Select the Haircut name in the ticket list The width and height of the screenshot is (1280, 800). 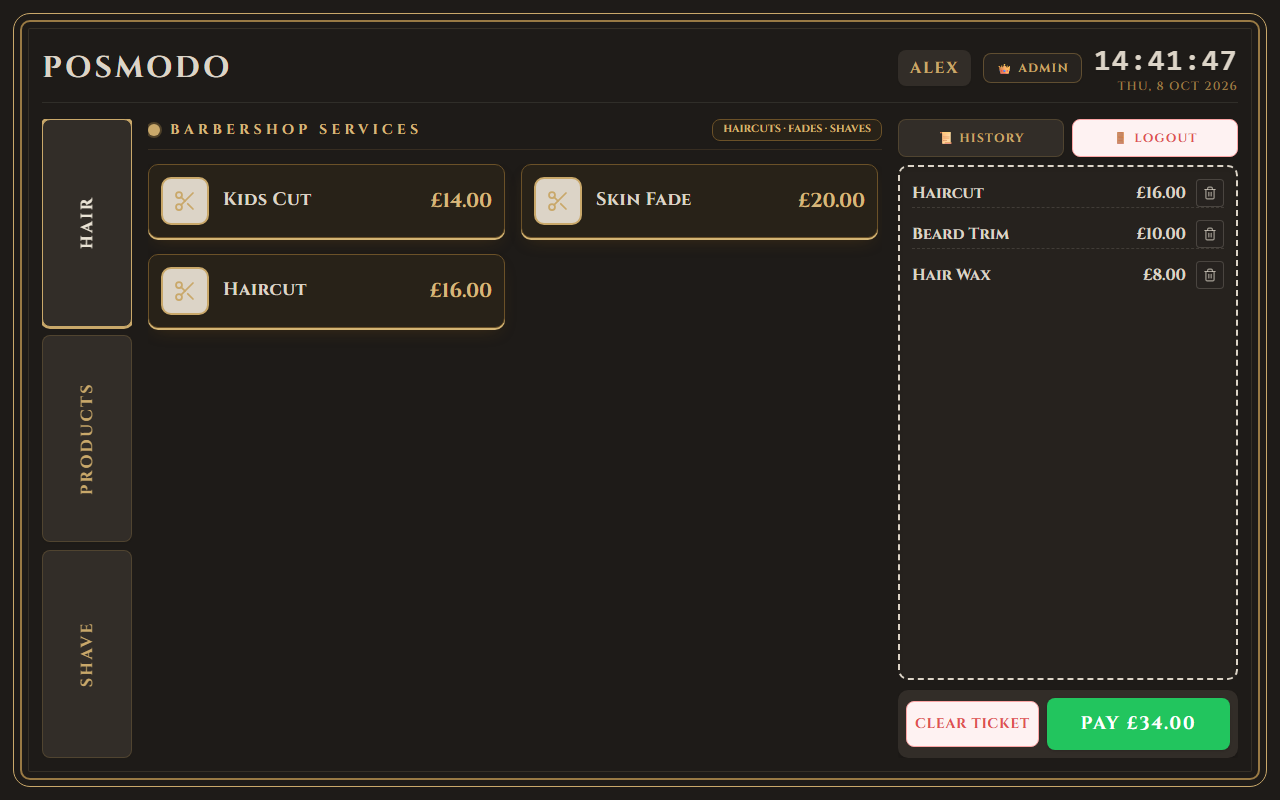[x=948, y=193]
